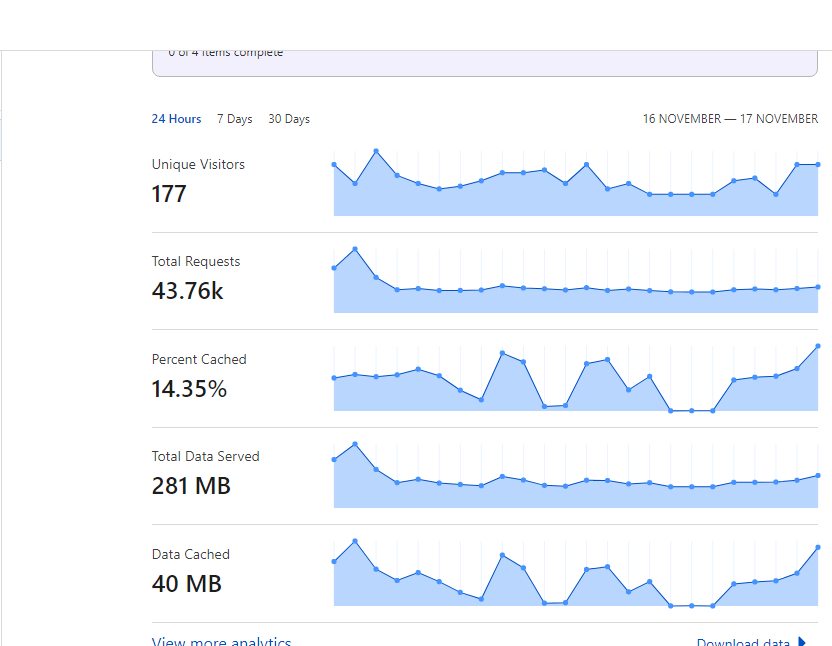832x646 pixels.
Task: Click the 16 November — 17 November date range
Action: pos(730,119)
